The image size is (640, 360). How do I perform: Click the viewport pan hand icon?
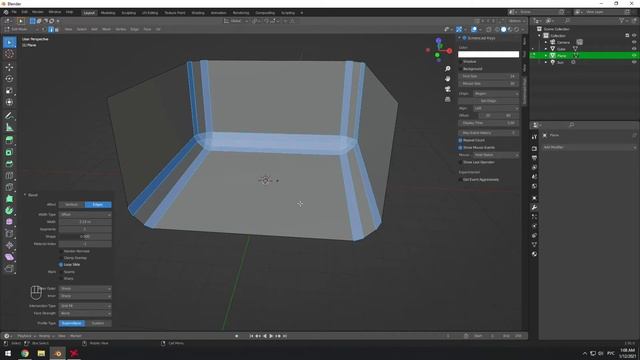pos(448,78)
